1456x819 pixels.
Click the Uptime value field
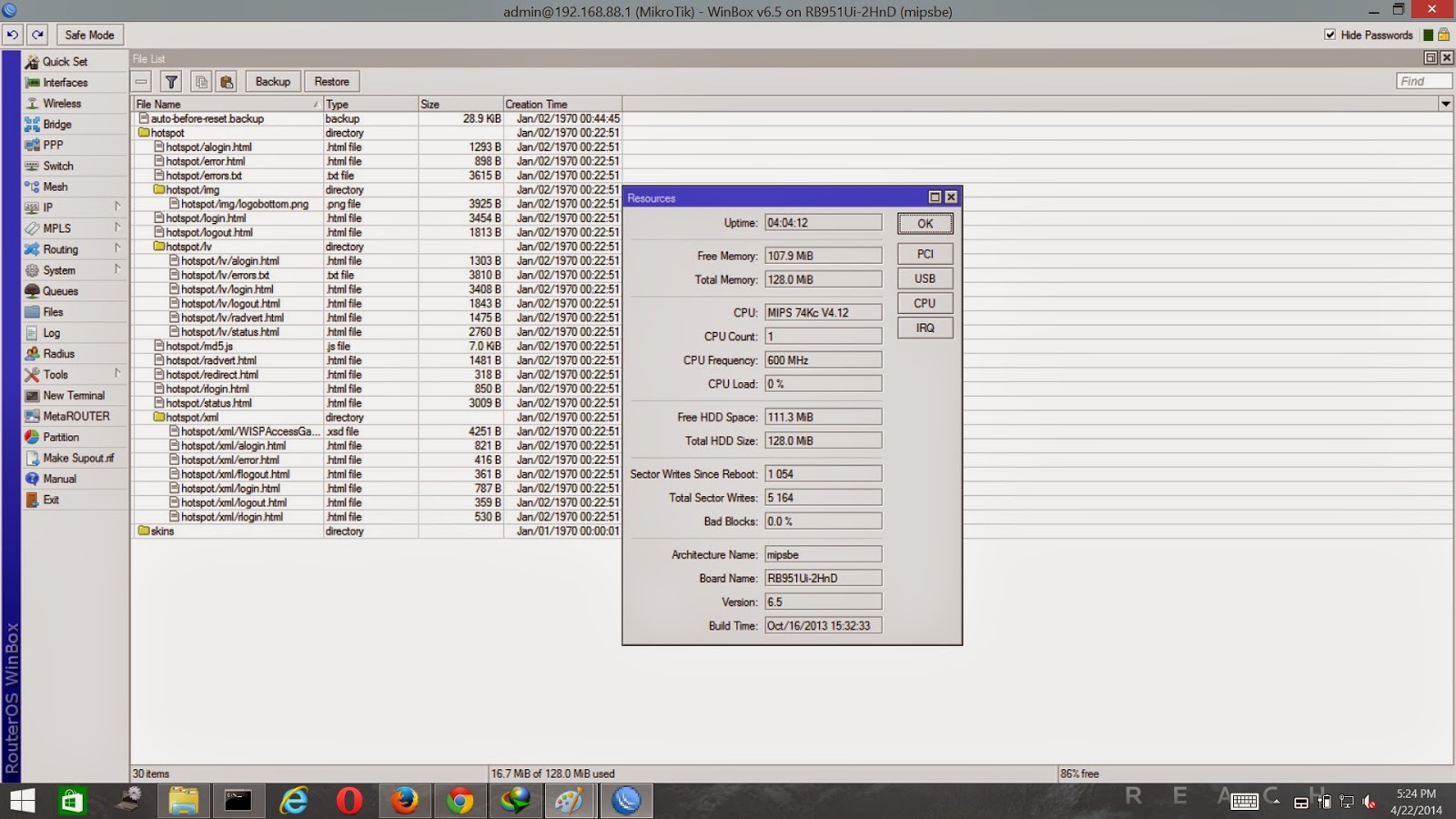(x=823, y=223)
